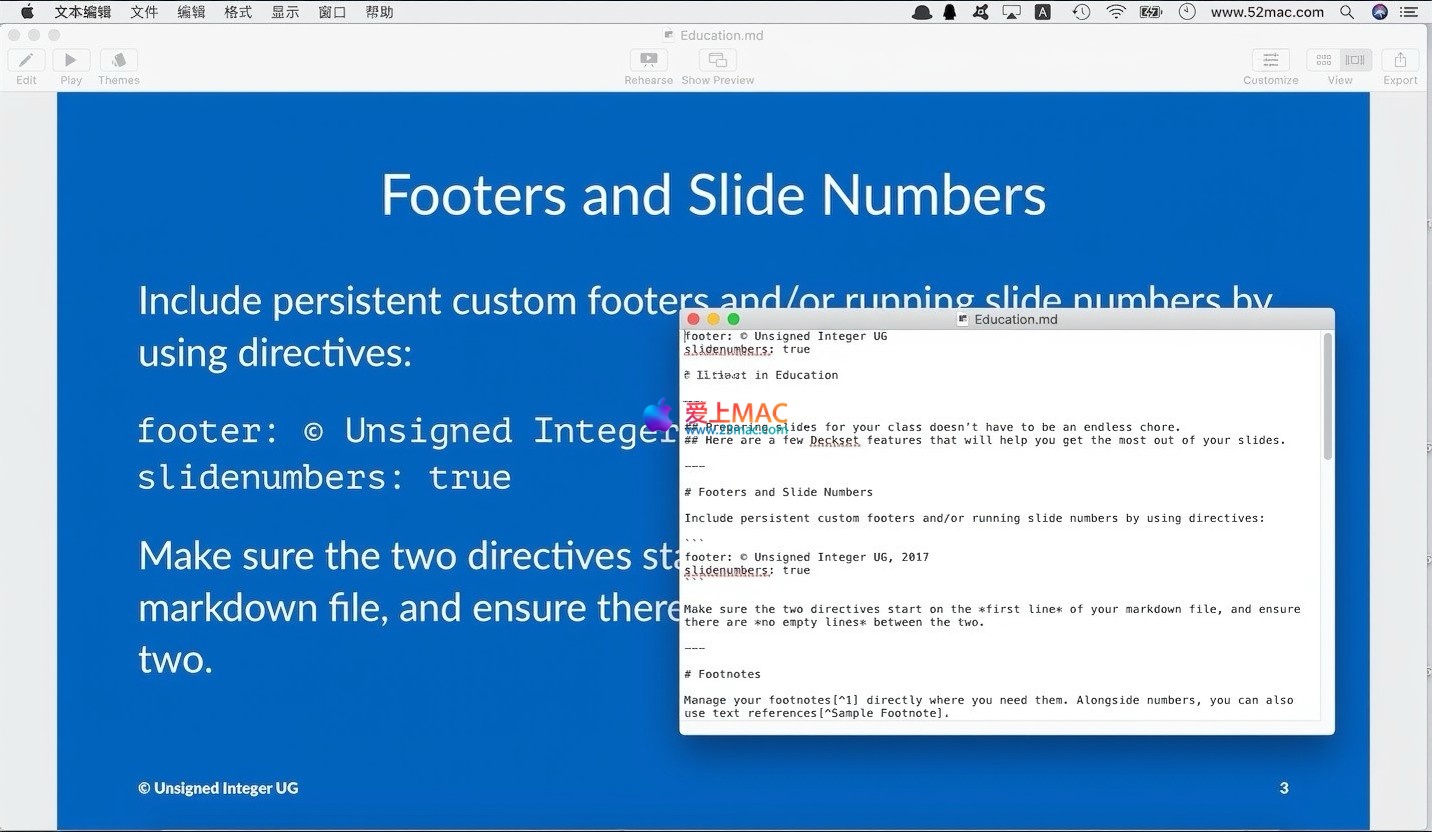This screenshot has height=832, width=1432.
Task: Click the text editor vertical scrollbar
Action: (x=1327, y=400)
